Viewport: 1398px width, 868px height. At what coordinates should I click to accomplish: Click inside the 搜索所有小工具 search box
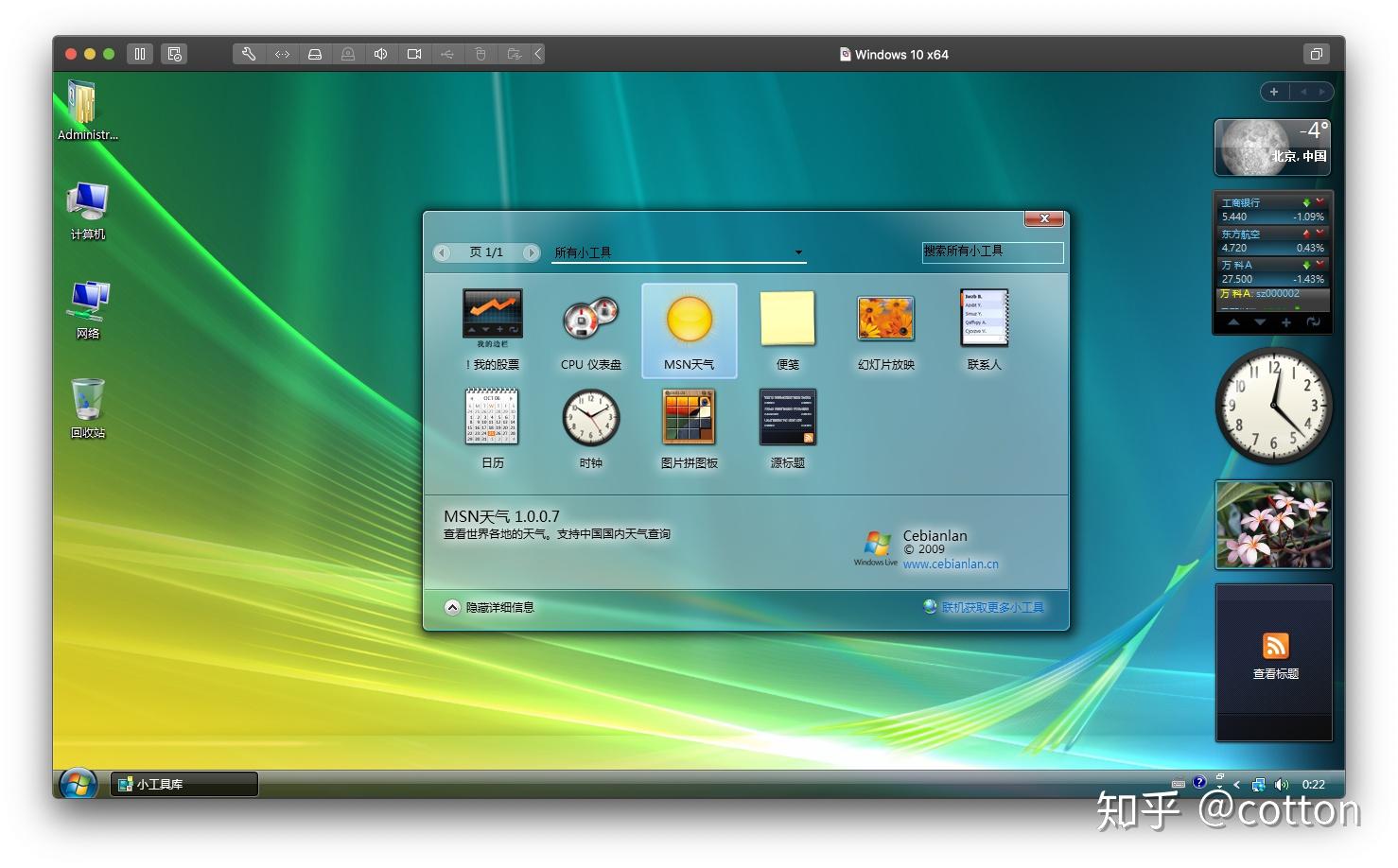click(x=992, y=252)
